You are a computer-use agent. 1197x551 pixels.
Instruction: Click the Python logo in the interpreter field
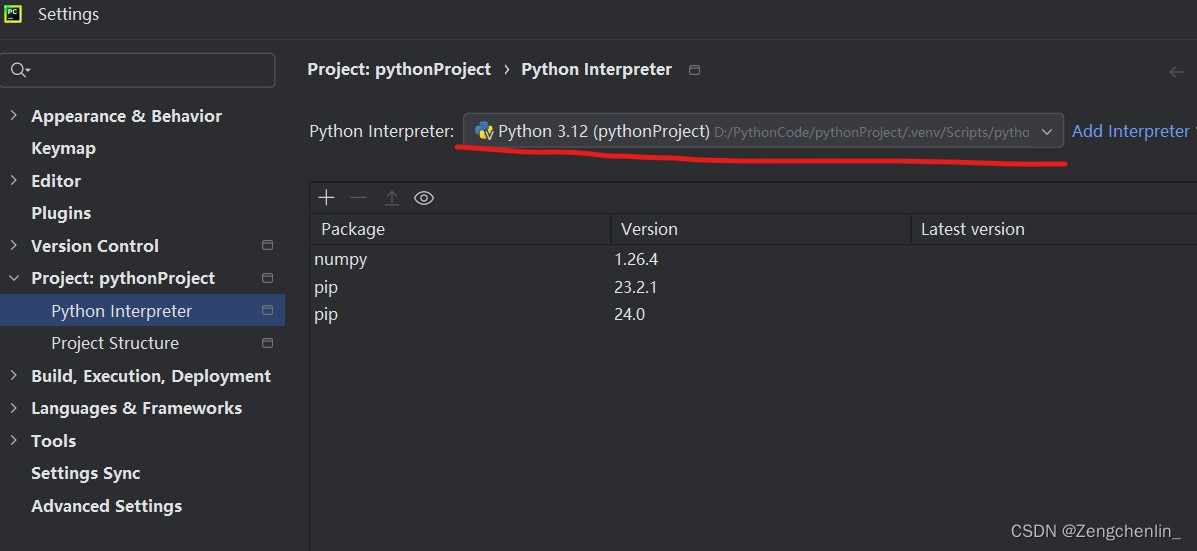(x=484, y=131)
